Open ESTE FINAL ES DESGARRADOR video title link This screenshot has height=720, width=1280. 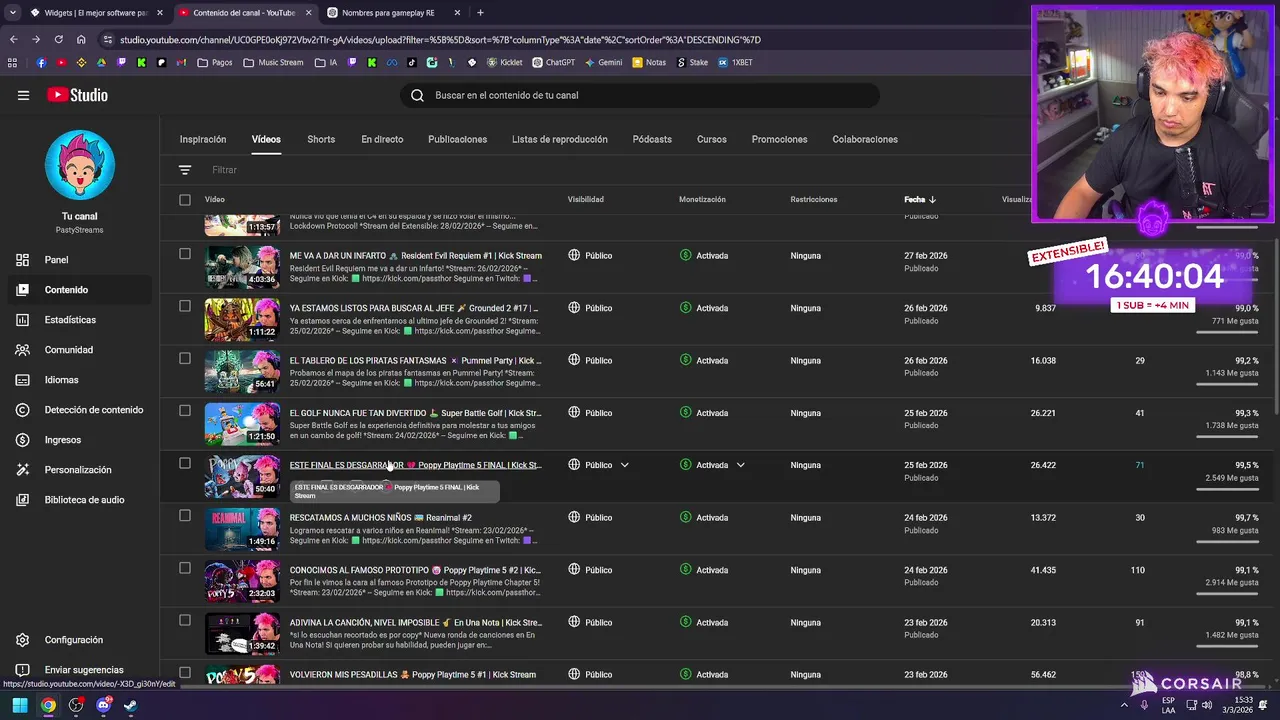click(x=415, y=465)
